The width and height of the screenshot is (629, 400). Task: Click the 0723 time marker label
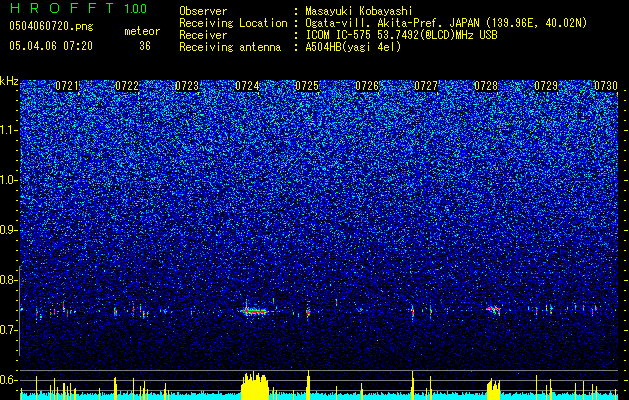click(x=187, y=86)
